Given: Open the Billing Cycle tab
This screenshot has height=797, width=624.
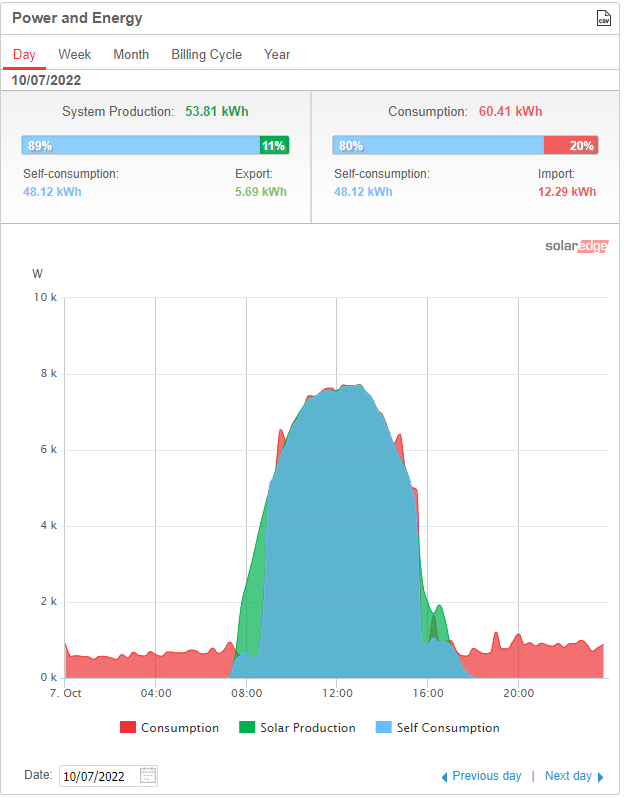Looking at the screenshot, I should click(x=206, y=55).
